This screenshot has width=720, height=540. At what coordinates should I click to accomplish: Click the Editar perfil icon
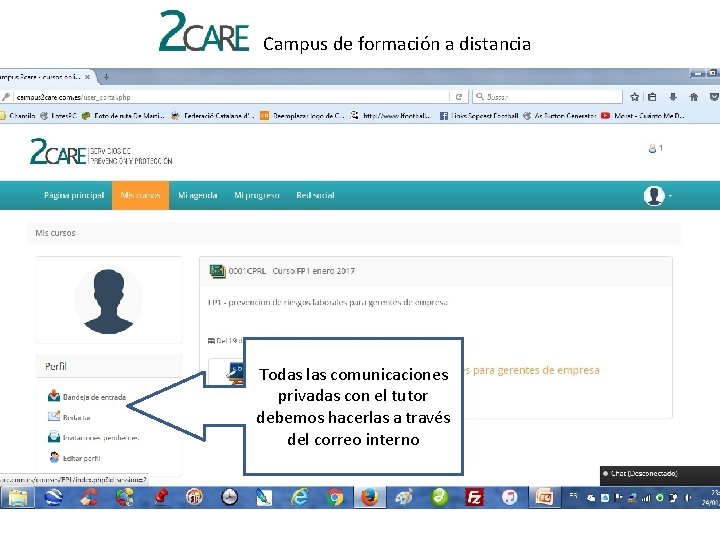(54, 457)
